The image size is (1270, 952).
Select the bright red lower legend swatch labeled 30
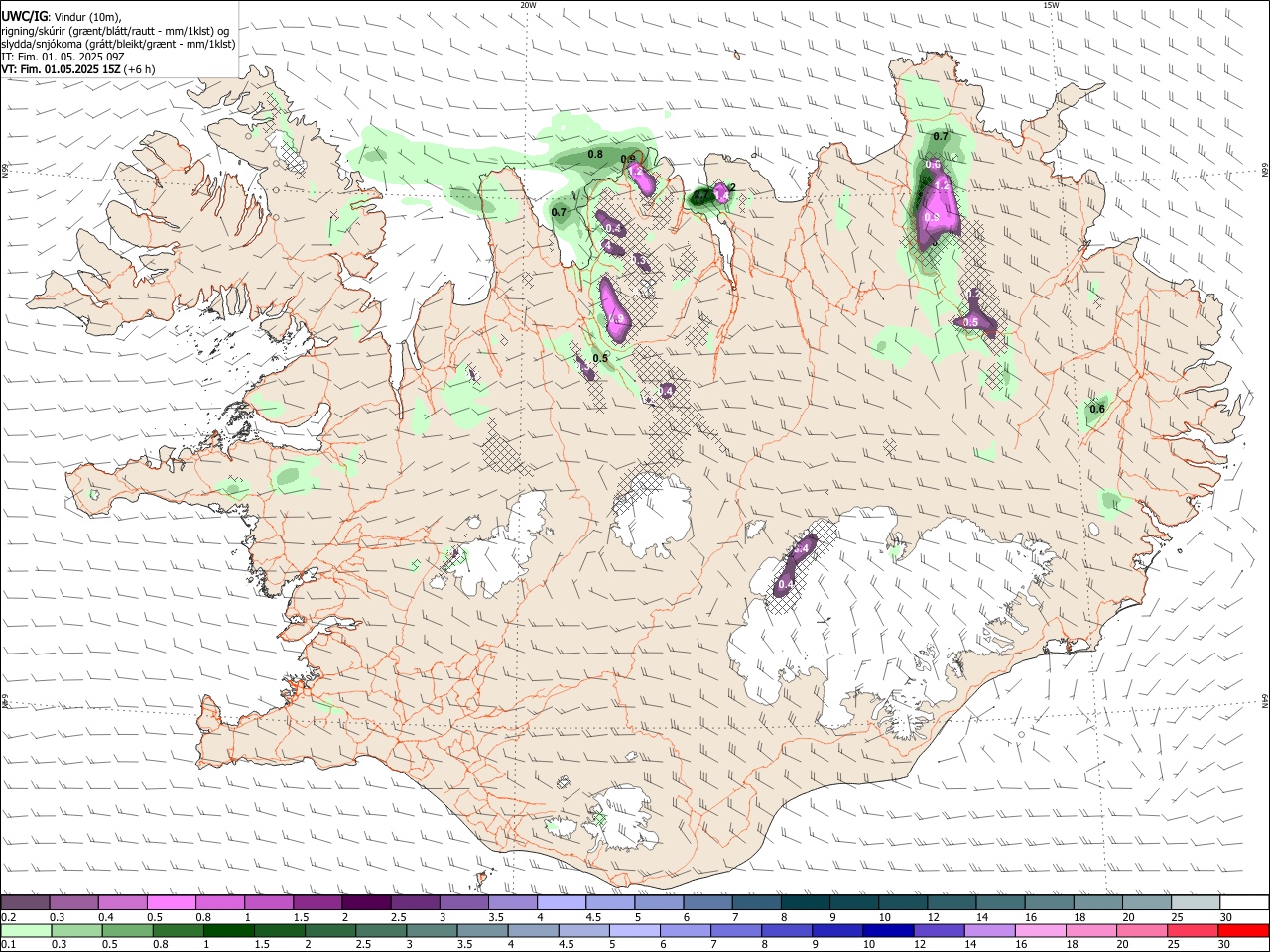pos(1242,930)
